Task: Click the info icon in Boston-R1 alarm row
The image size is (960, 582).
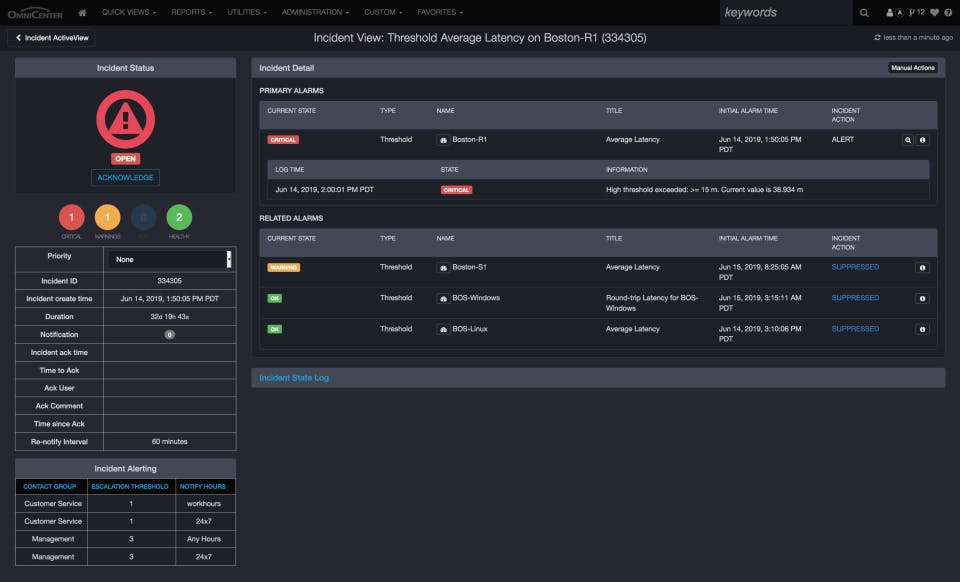Action: pos(923,140)
